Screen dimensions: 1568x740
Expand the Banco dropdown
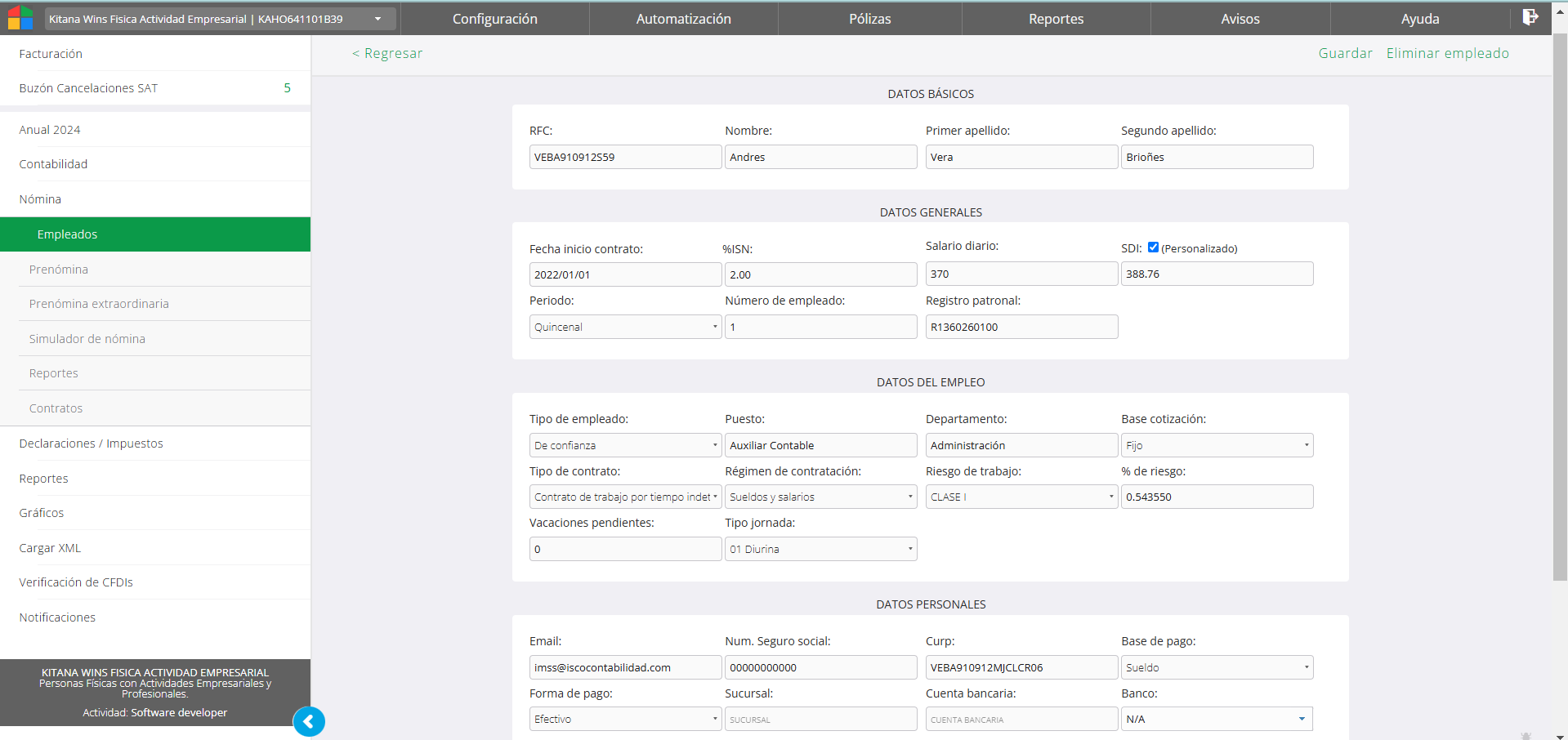coord(1216,719)
